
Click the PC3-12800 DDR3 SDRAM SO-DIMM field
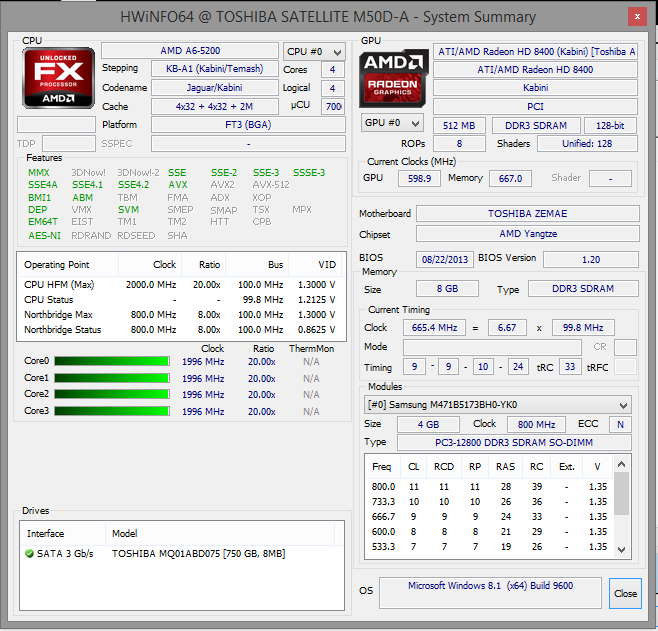click(x=514, y=443)
